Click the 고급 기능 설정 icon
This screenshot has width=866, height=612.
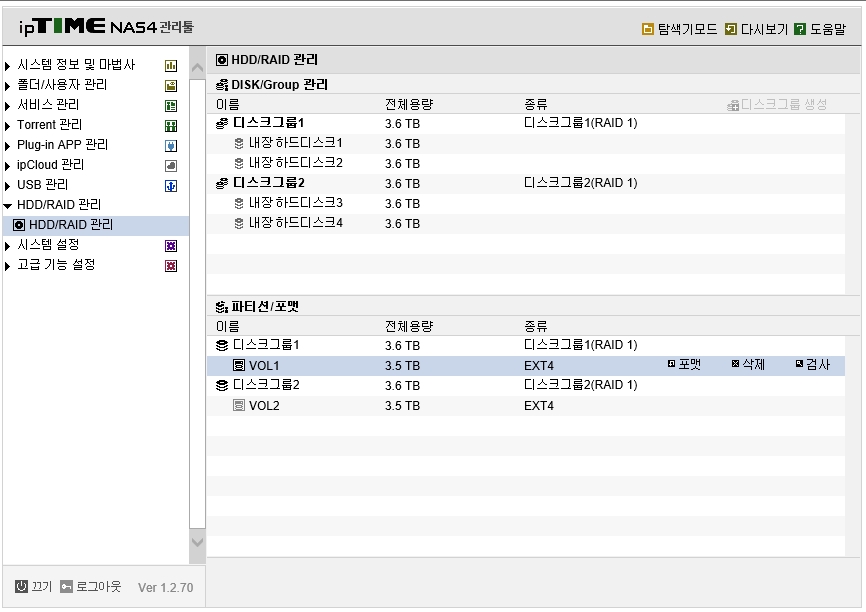click(x=171, y=266)
